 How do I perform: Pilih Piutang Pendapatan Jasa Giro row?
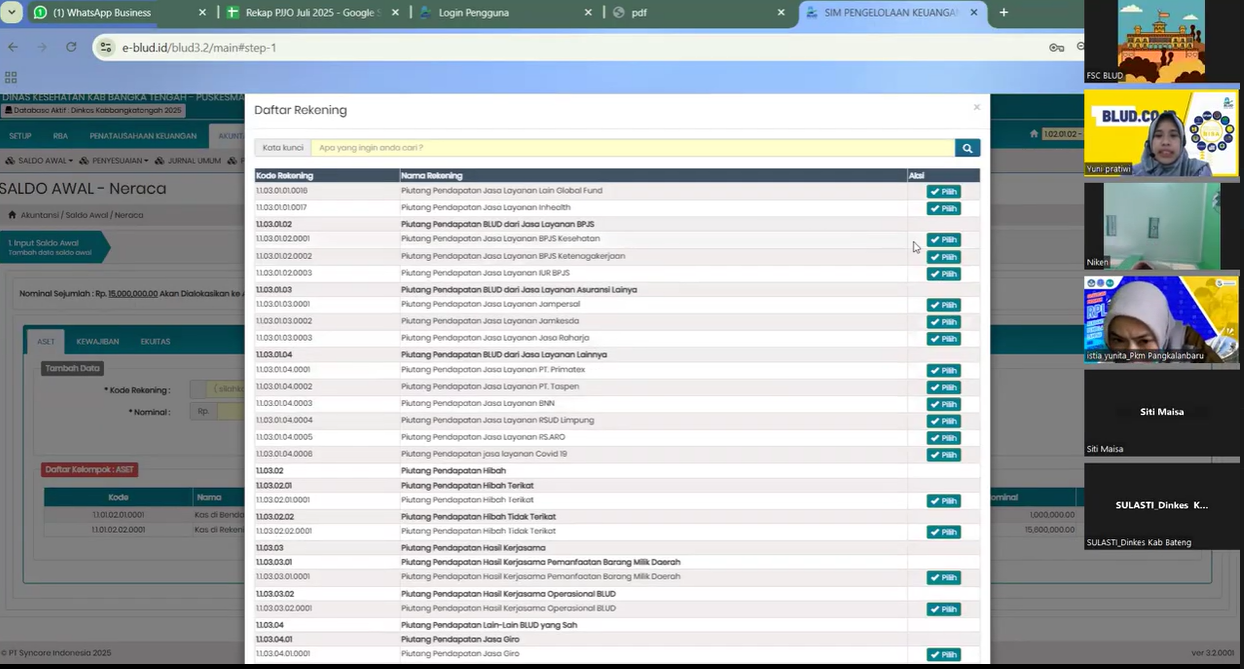pyautogui.click(x=943, y=655)
